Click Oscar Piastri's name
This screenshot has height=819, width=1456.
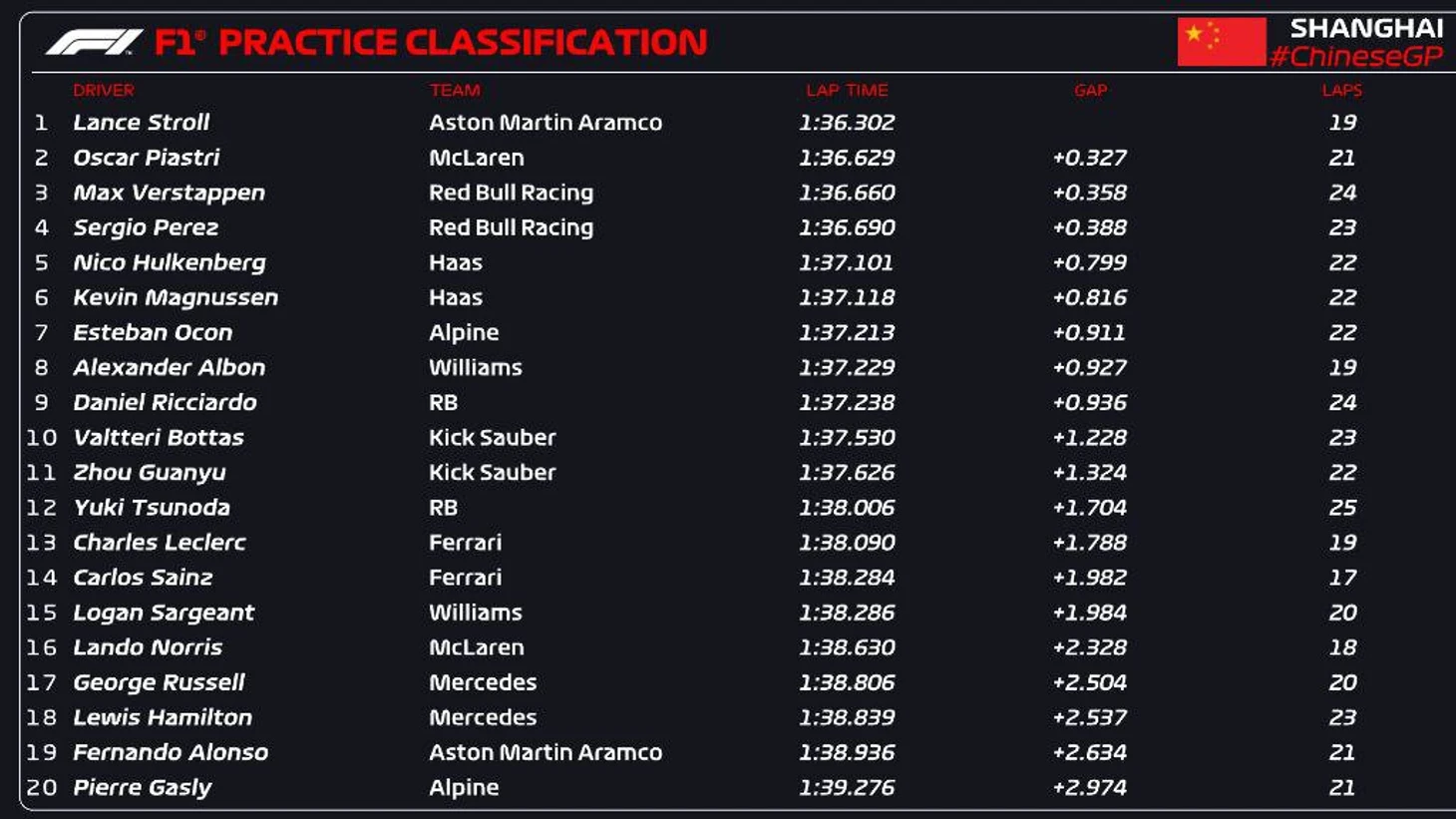[147, 158]
